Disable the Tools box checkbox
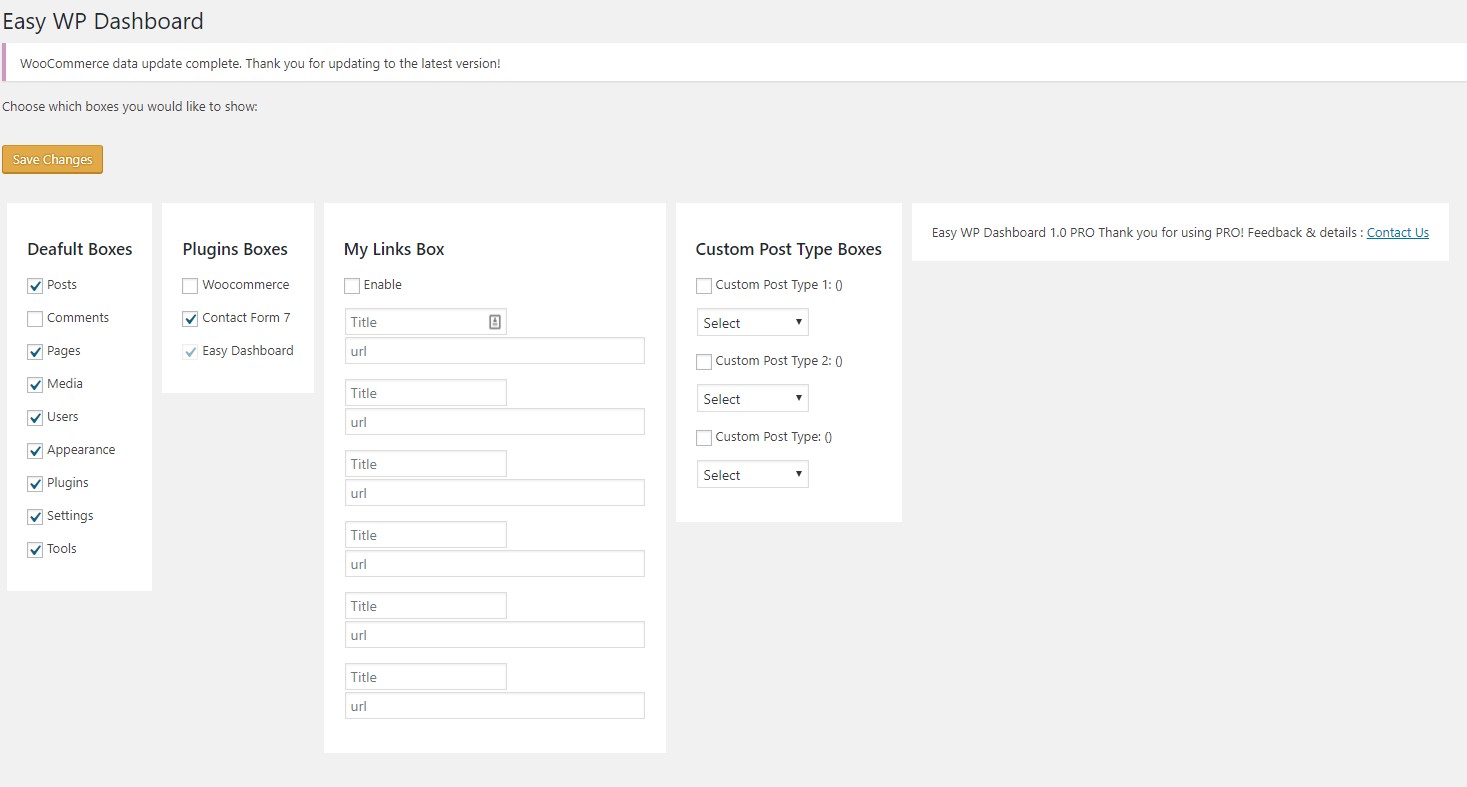Image resolution: width=1467 pixels, height=787 pixels. [35, 550]
